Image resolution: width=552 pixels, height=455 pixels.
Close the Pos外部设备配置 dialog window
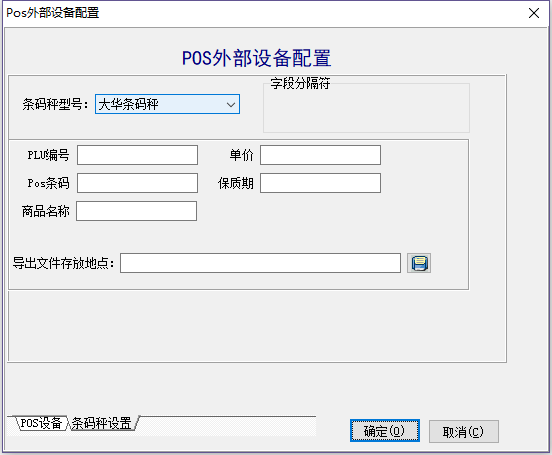pos(534,13)
